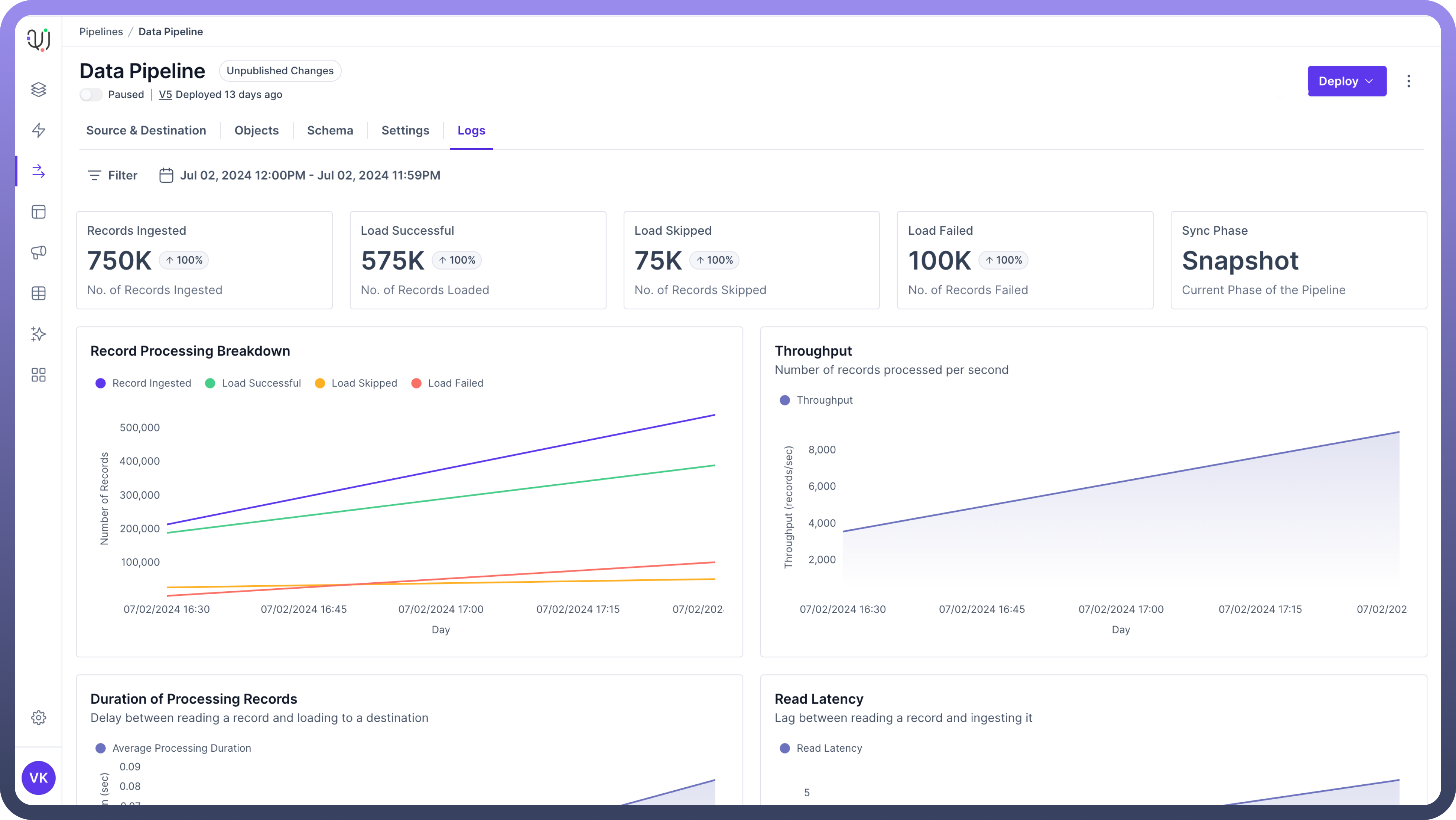Toggle the Paused pipeline switch

click(x=90, y=94)
